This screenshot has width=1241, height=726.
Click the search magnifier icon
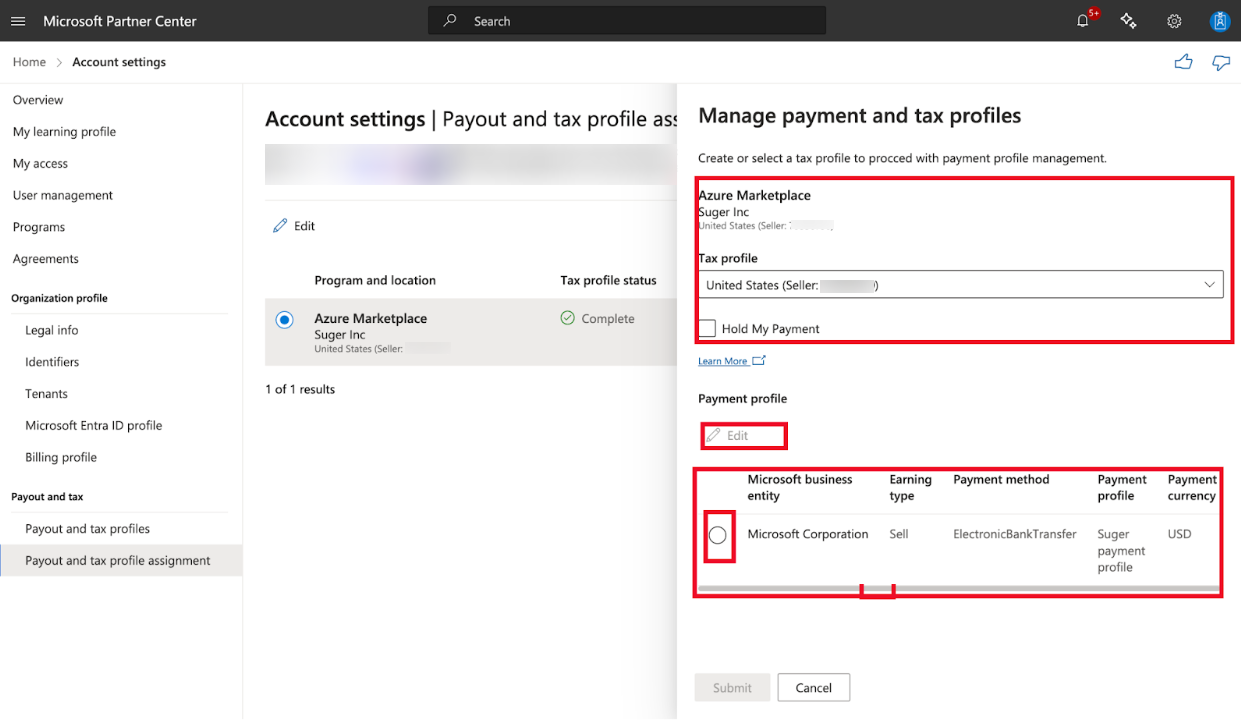450,20
